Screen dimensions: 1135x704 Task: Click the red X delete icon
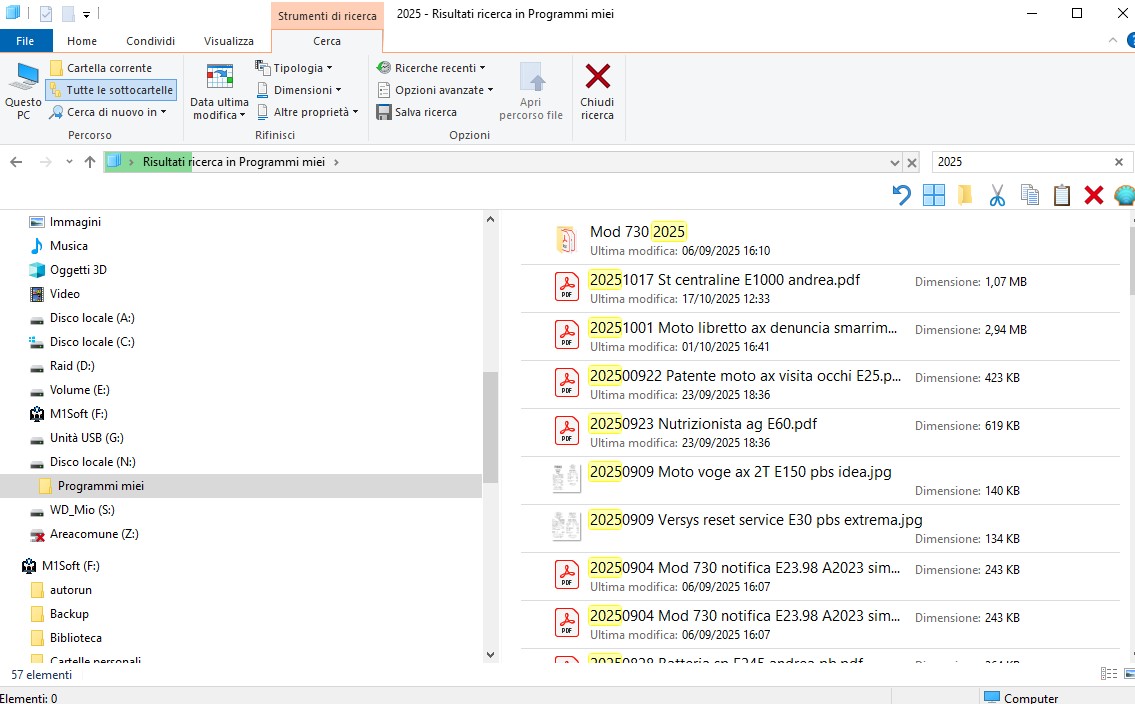(1094, 196)
